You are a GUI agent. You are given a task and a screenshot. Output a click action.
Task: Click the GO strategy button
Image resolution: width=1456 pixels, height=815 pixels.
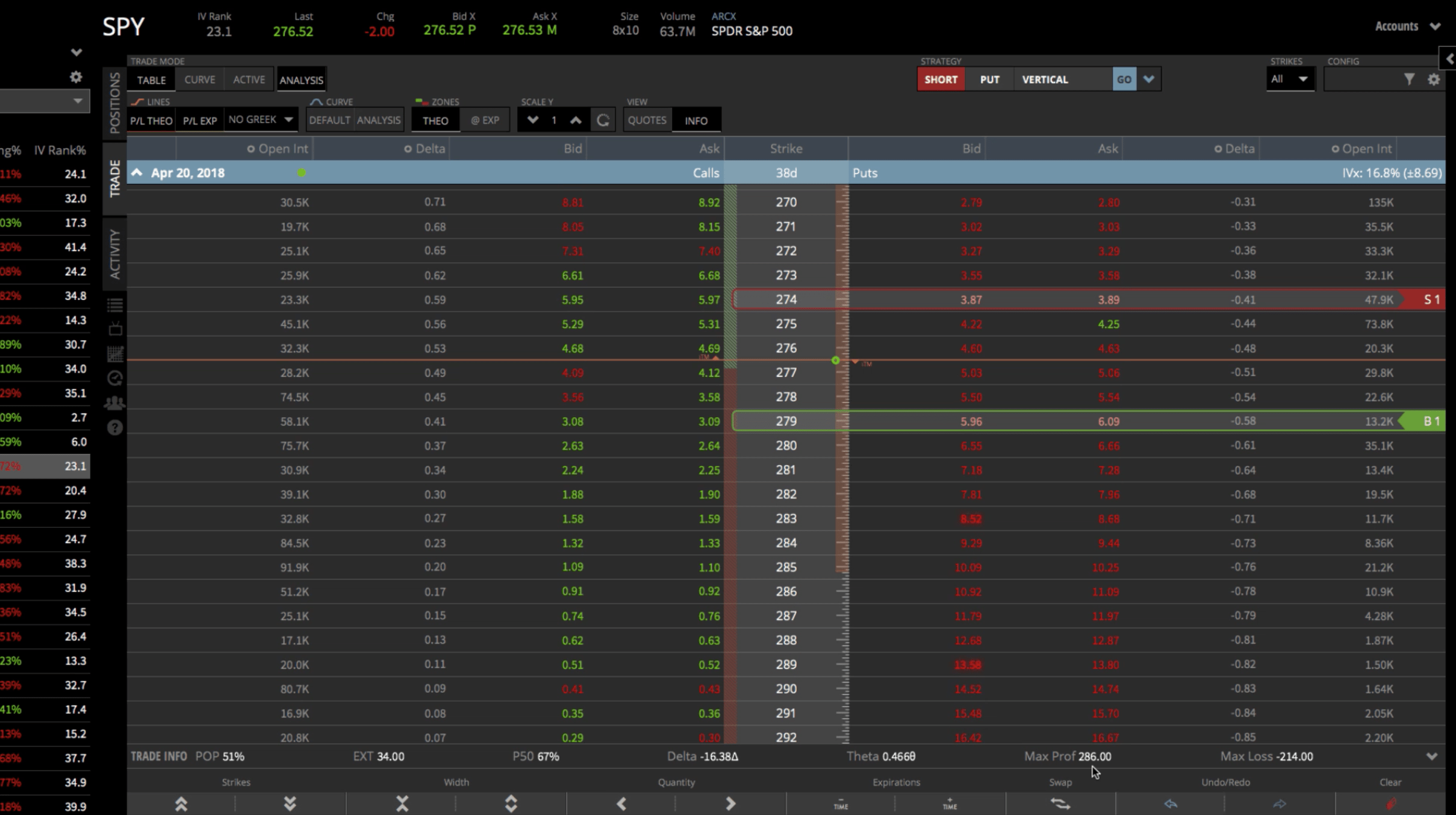tap(1124, 79)
